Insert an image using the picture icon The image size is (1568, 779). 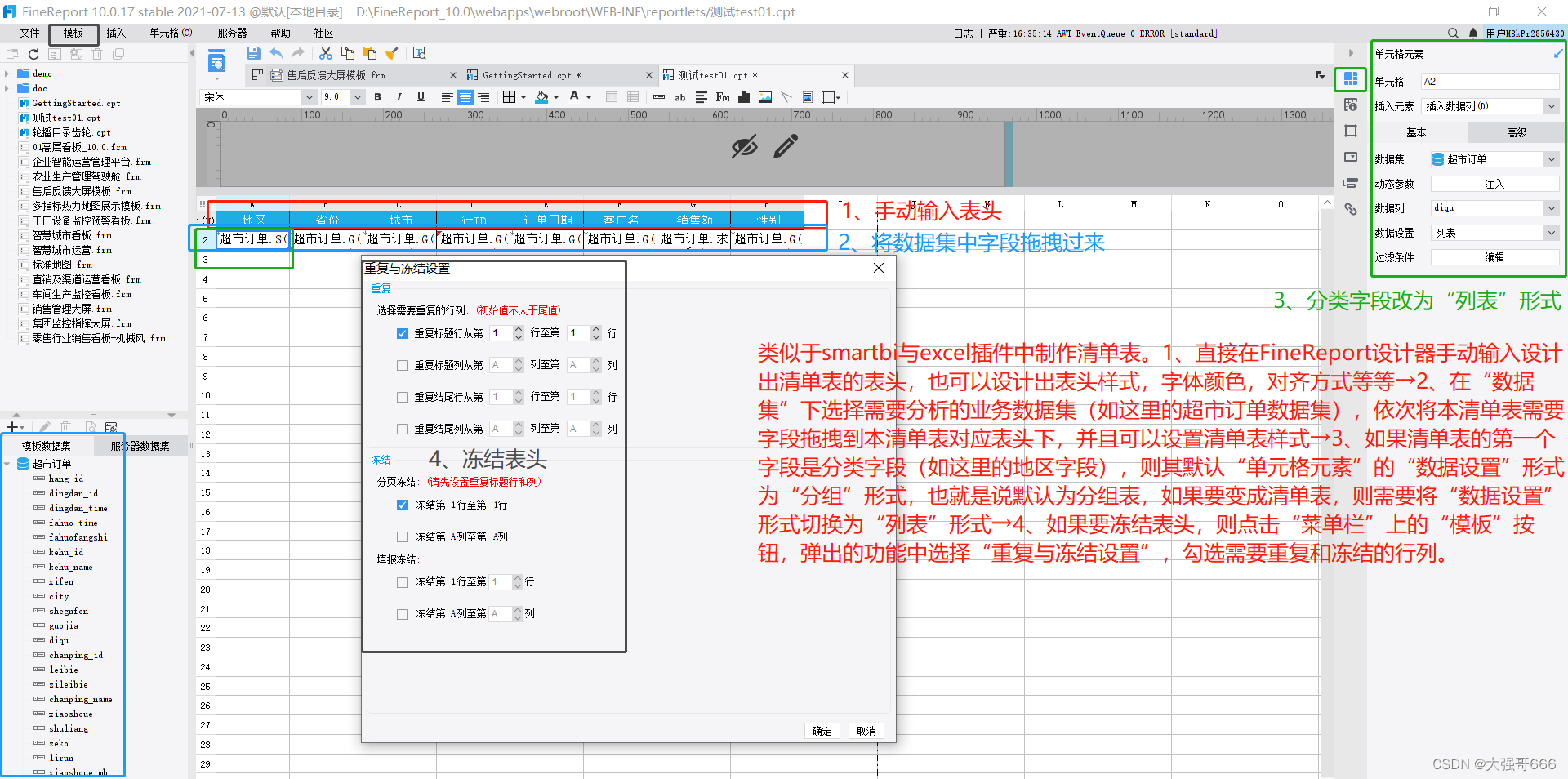(x=765, y=97)
